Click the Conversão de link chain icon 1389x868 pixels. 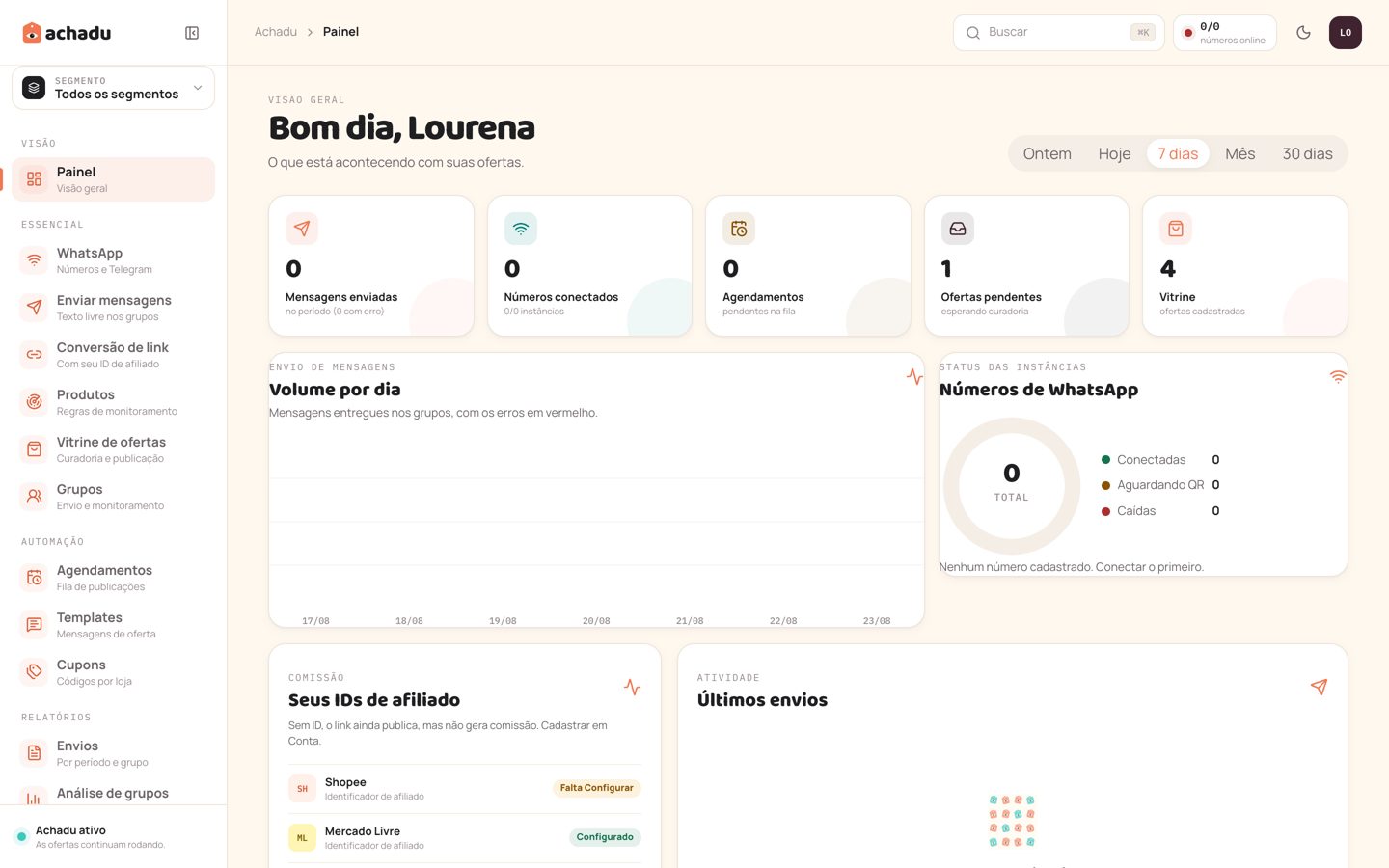tap(35, 355)
